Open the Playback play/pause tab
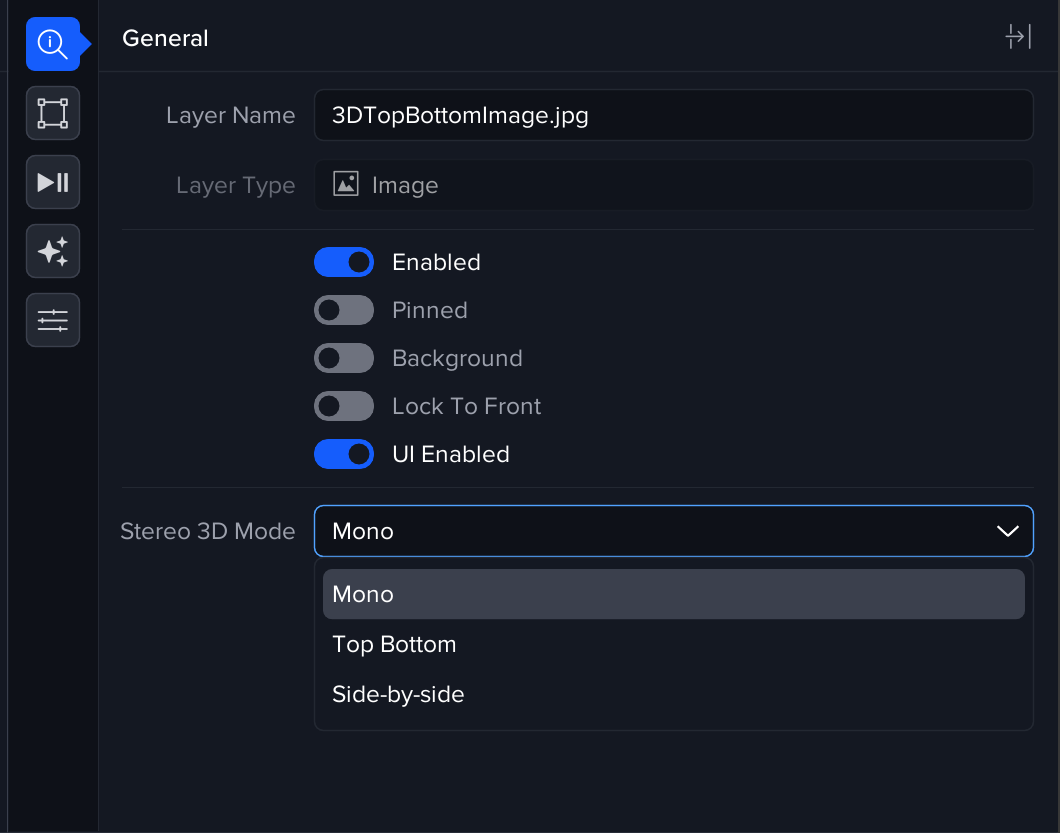Image resolution: width=1060 pixels, height=833 pixels. pyautogui.click(x=52, y=182)
